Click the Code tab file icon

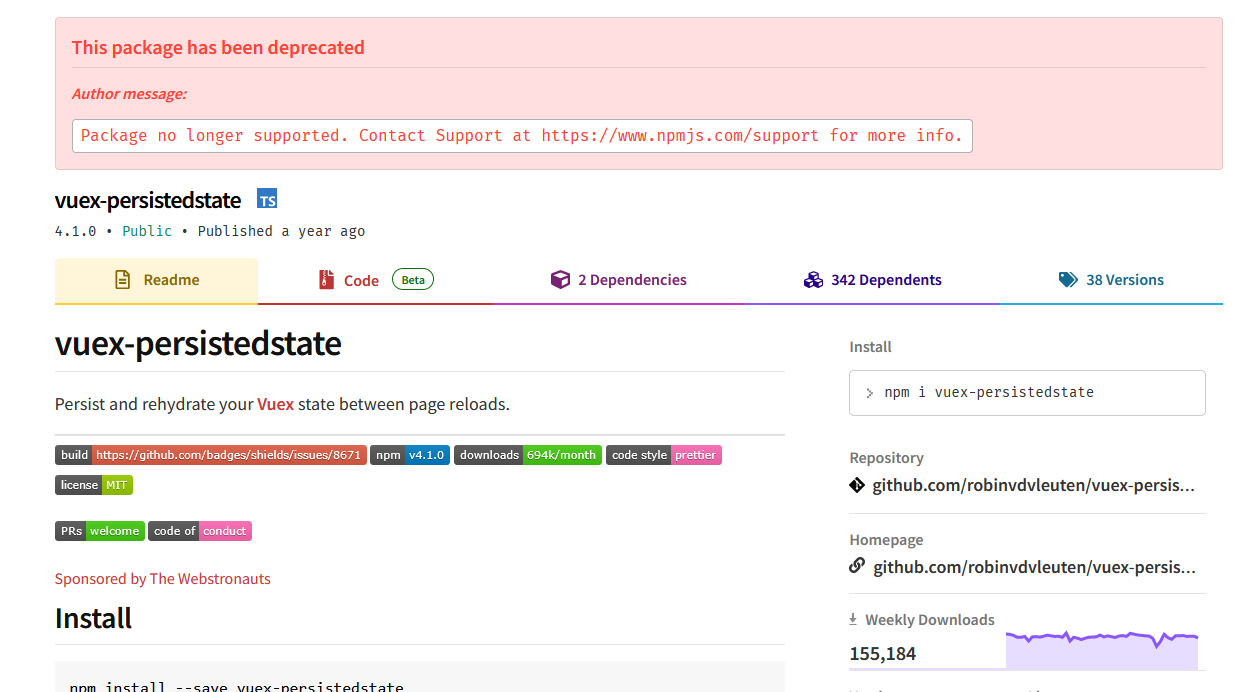(x=325, y=280)
